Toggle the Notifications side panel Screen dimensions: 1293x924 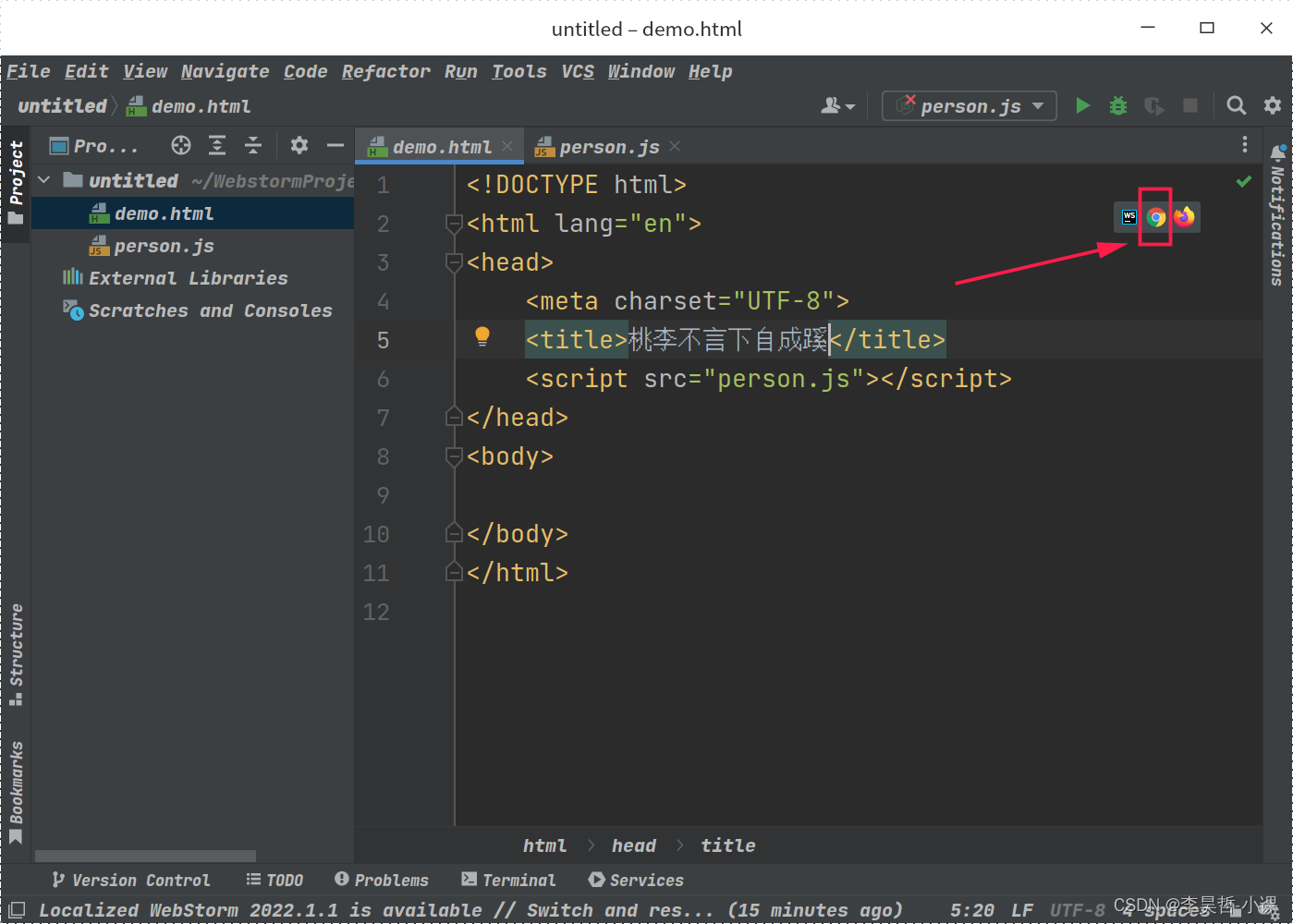point(1277,214)
